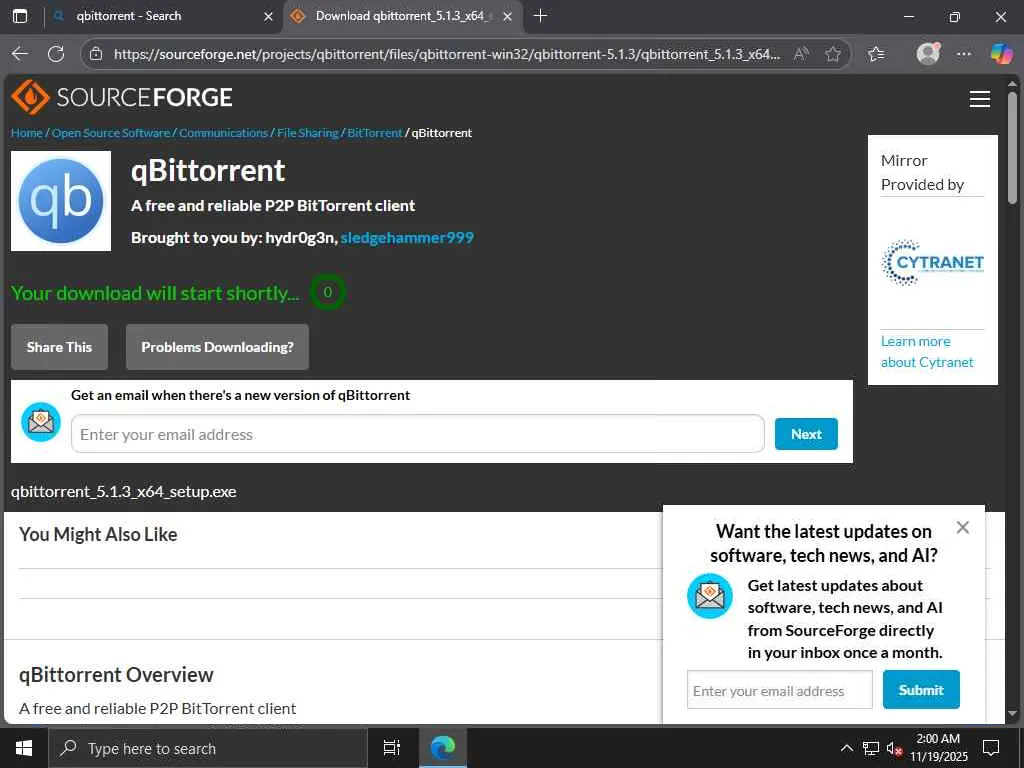Open Task View on taskbar
This screenshot has width=1024, height=768.
tap(392, 748)
